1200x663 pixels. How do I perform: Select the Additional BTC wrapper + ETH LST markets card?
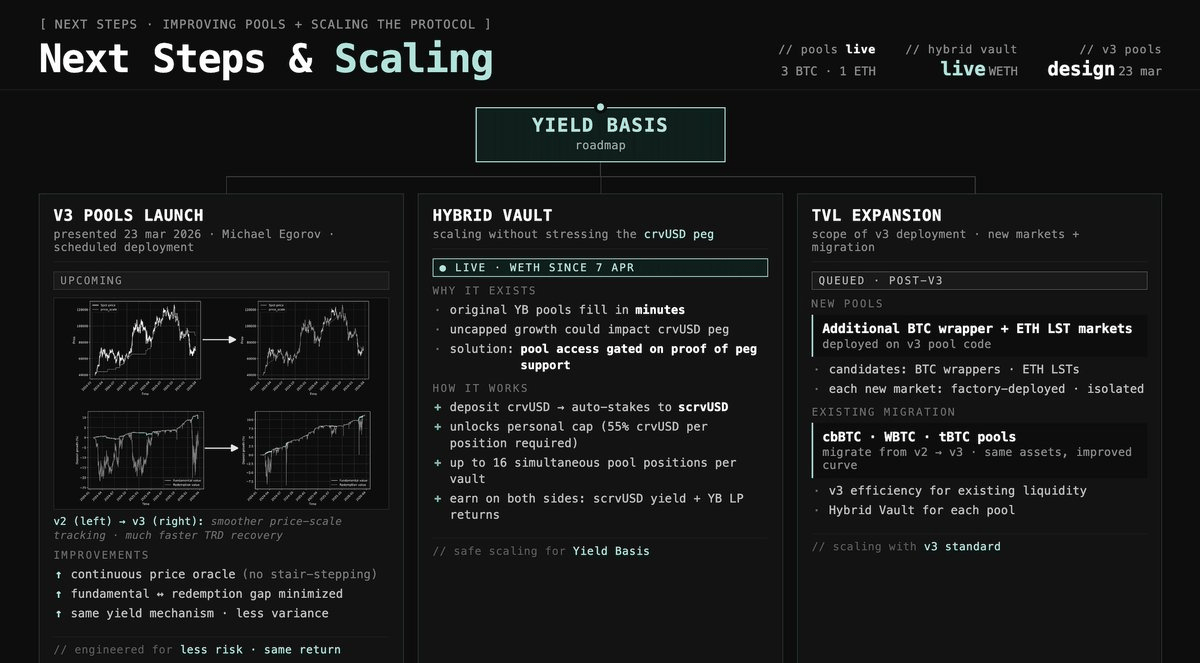(x=979, y=335)
